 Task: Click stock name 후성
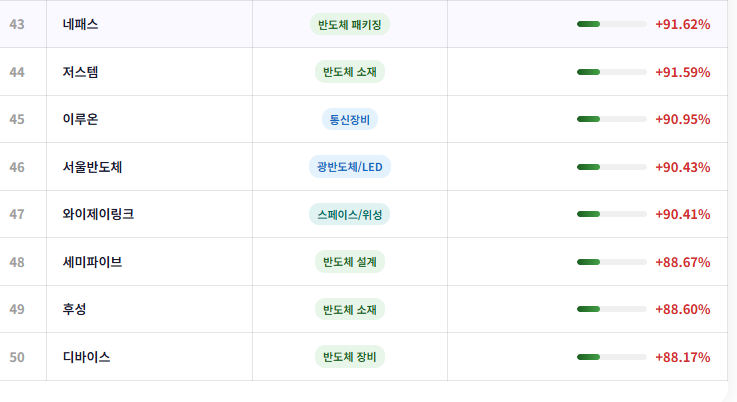coord(74,309)
